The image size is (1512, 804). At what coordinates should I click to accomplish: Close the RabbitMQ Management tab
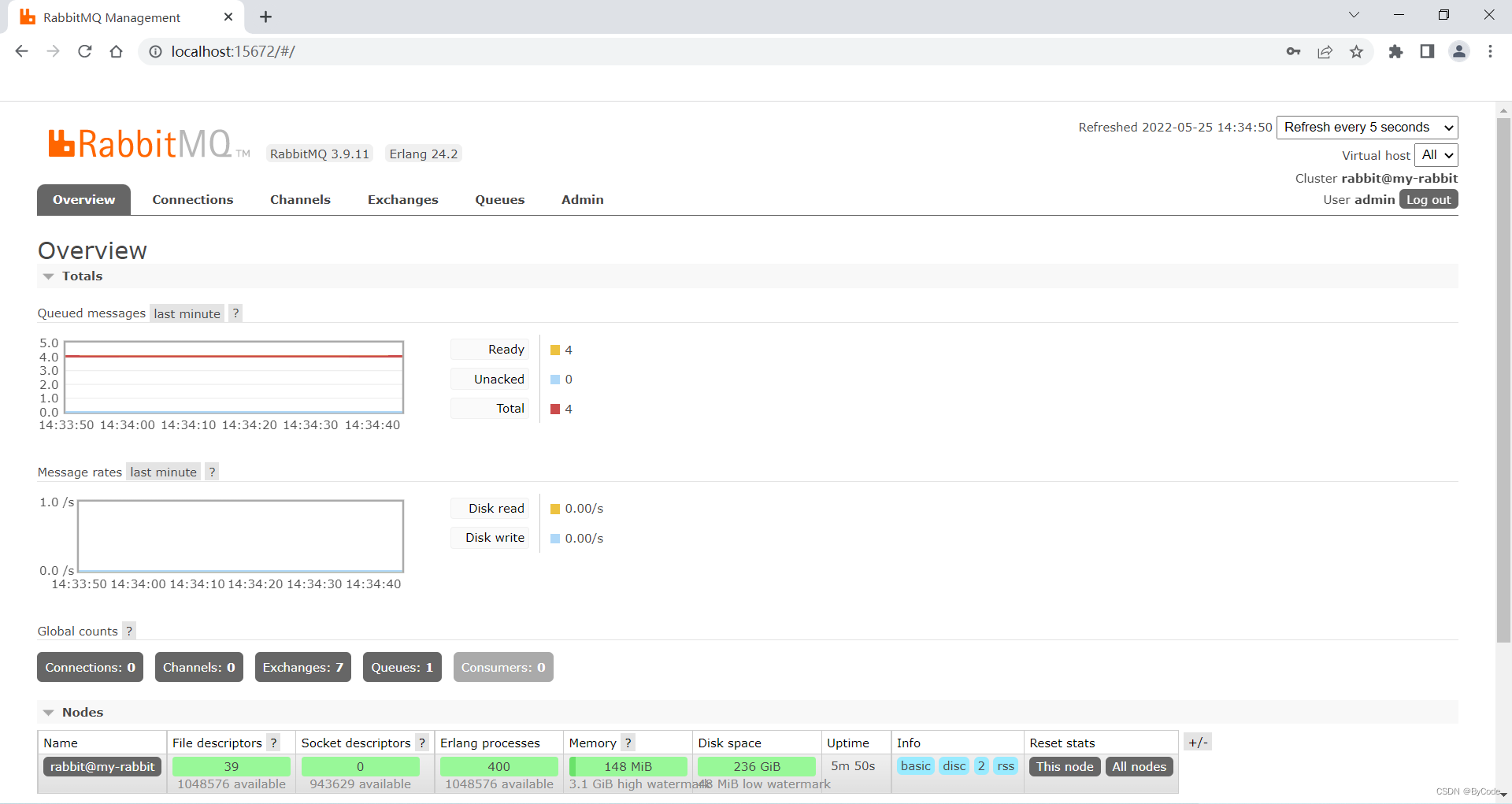point(228,17)
